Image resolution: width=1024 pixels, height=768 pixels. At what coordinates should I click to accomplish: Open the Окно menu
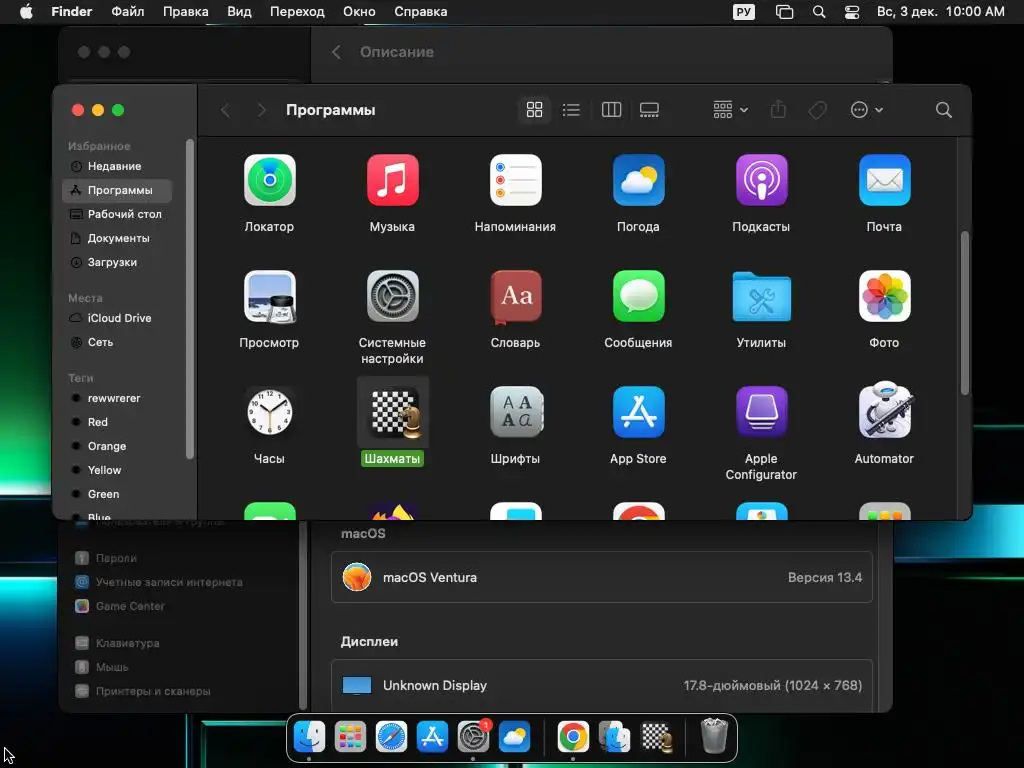click(359, 12)
